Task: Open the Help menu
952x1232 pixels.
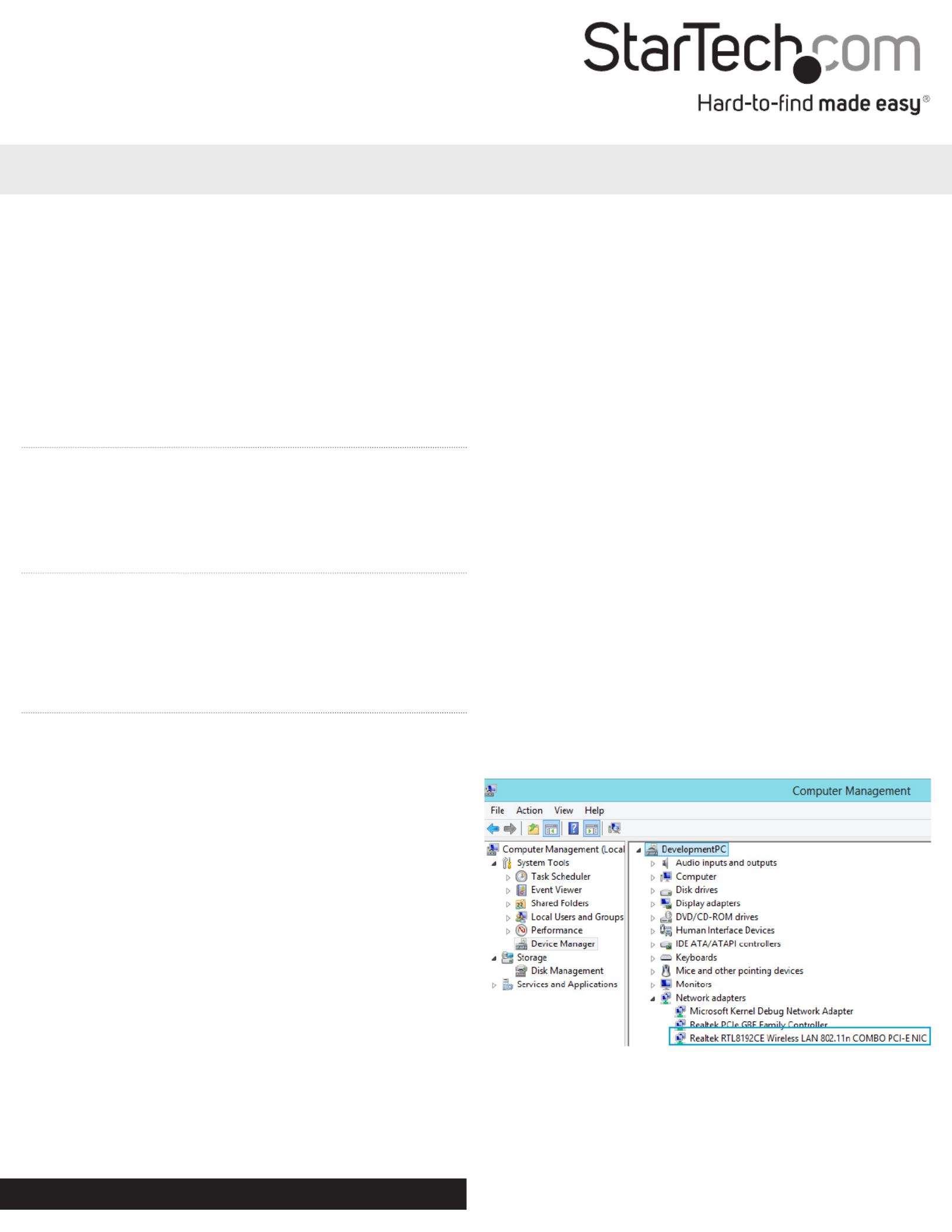Action: click(594, 810)
